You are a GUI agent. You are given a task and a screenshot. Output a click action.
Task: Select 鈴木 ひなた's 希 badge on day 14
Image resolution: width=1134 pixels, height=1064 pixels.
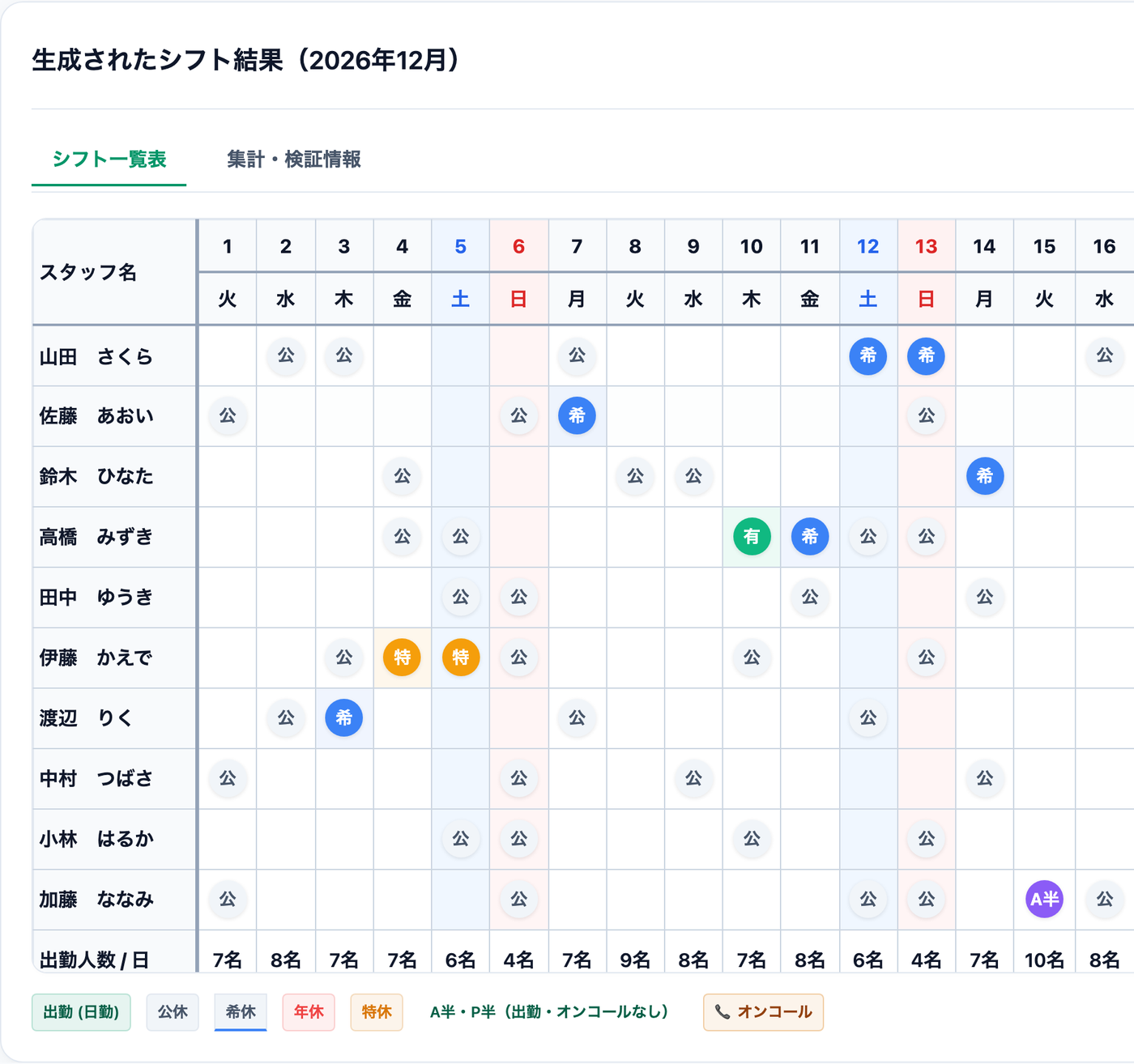[985, 476]
